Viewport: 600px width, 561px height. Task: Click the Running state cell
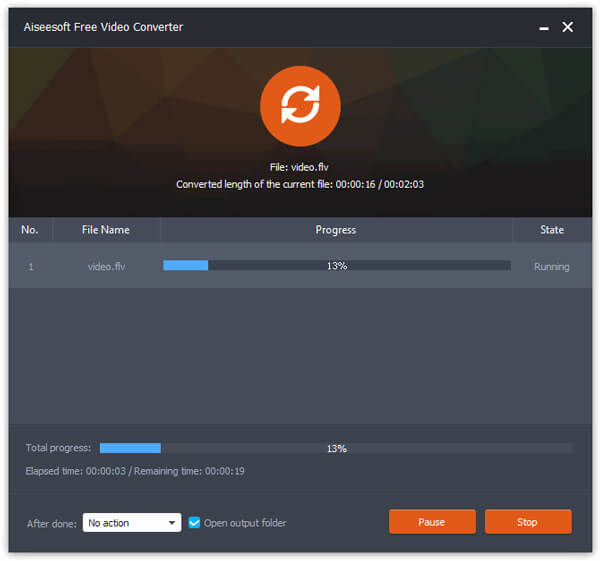point(551,266)
